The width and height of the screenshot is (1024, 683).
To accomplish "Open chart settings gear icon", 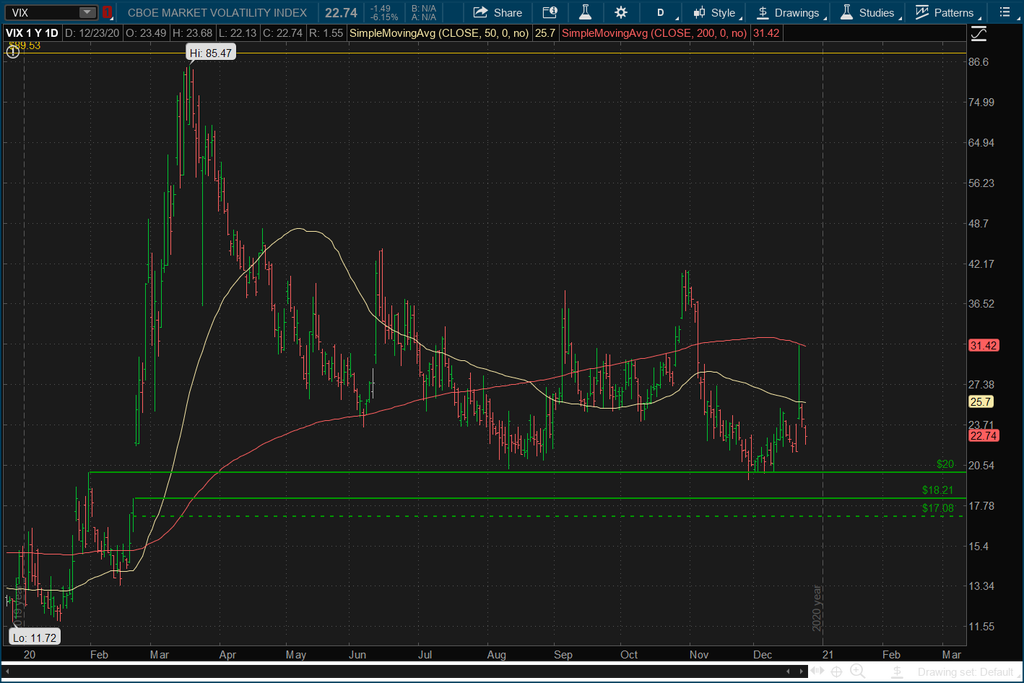I will click(x=620, y=12).
